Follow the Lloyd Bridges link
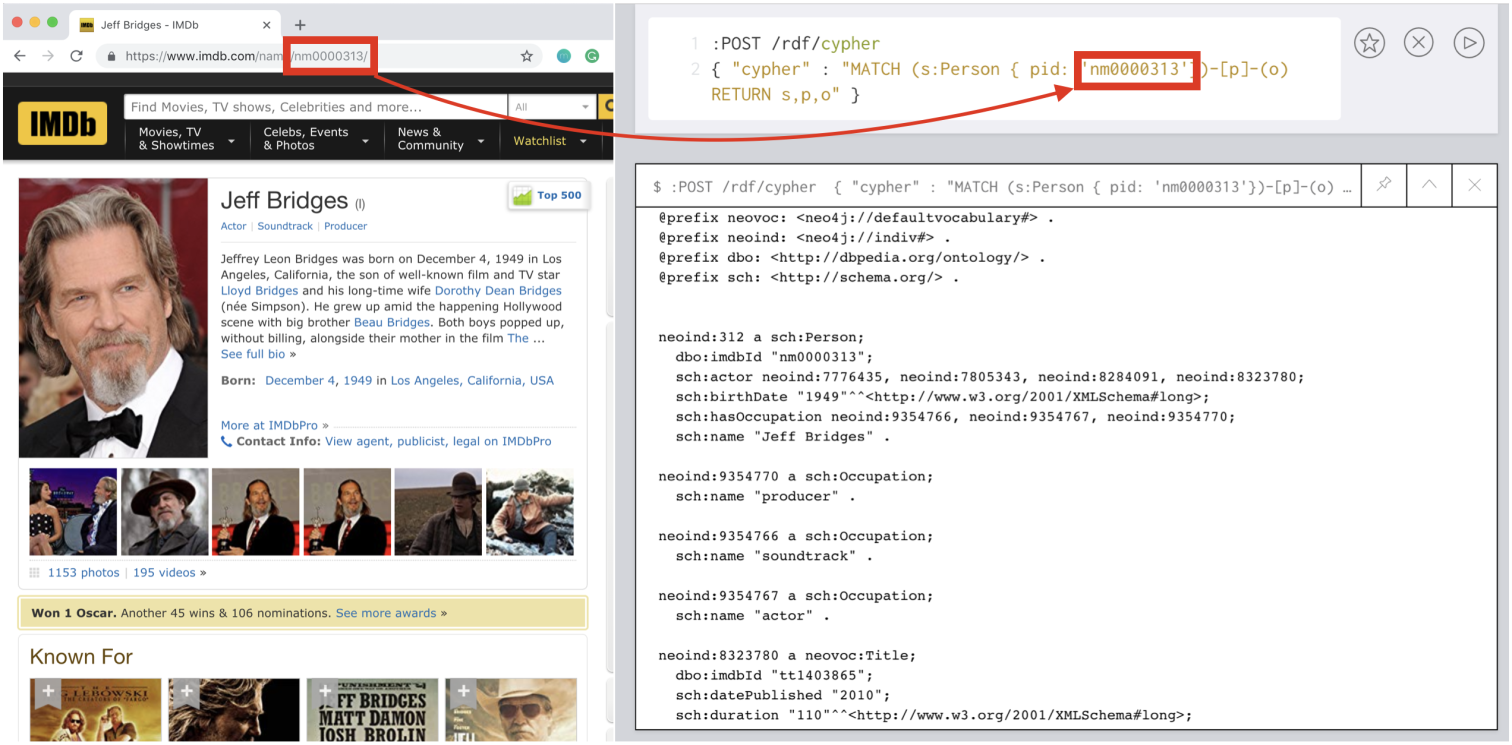The height and width of the screenshot is (745, 1512). [259, 291]
